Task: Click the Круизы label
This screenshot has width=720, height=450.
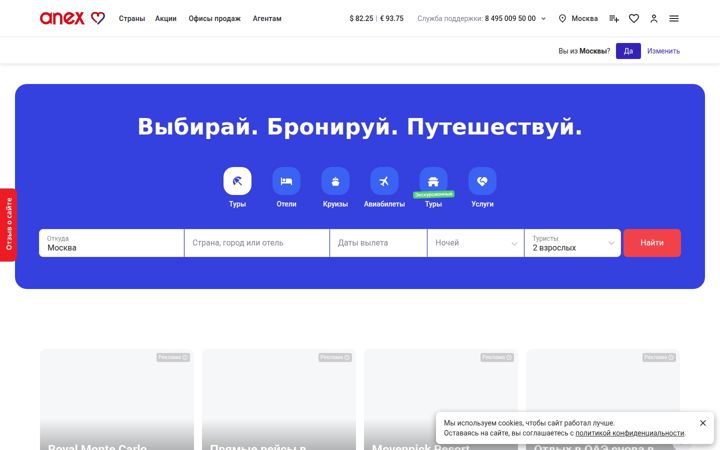Action: click(x=335, y=204)
